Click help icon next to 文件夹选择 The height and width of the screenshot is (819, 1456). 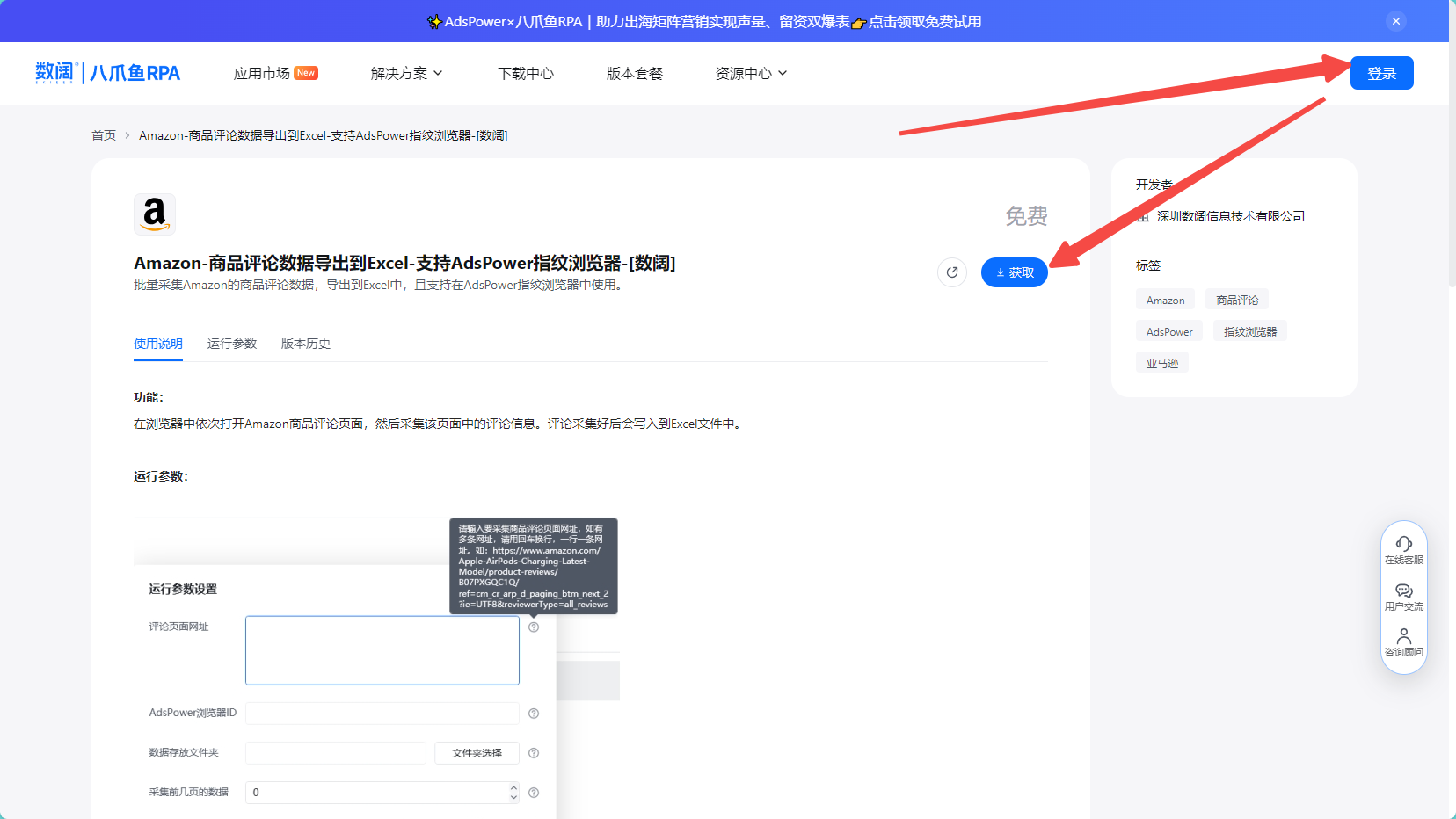click(x=534, y=752)
